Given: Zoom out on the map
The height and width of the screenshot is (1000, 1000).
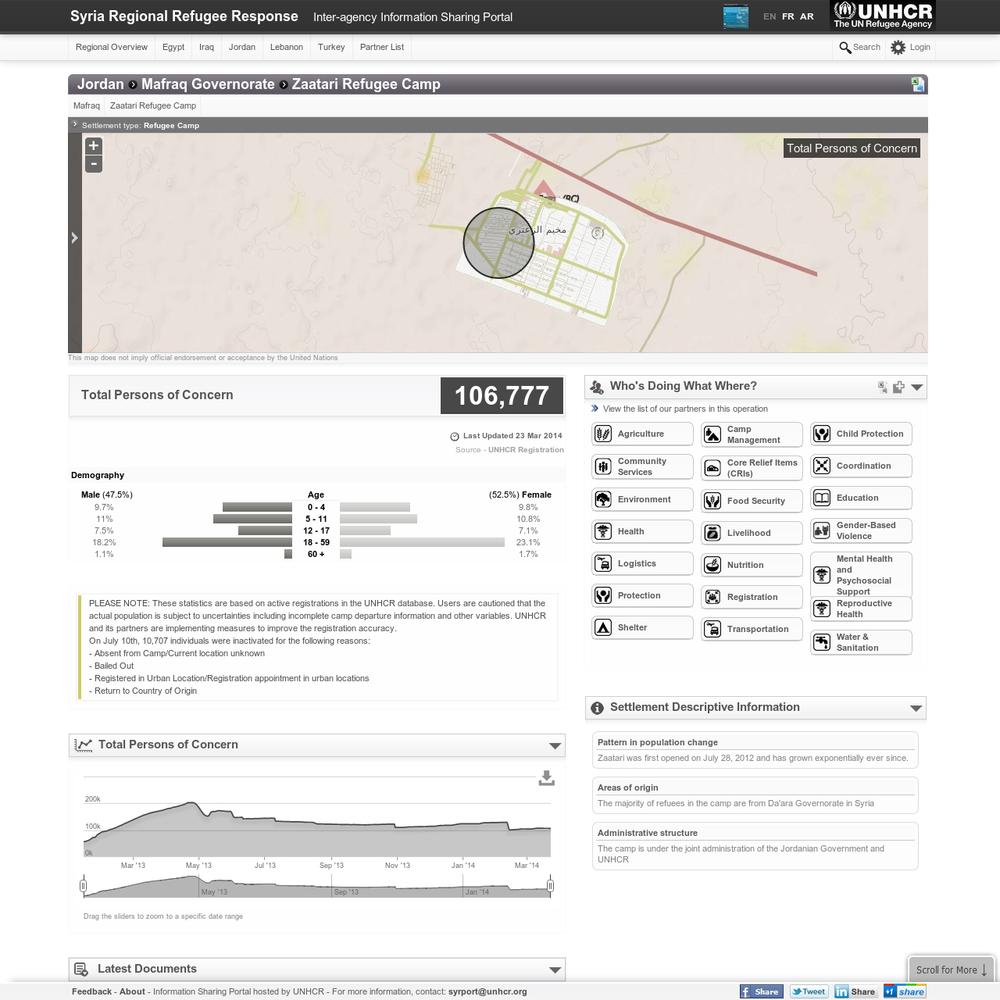Looking at the screenshot, I should [x=94, y=164].
